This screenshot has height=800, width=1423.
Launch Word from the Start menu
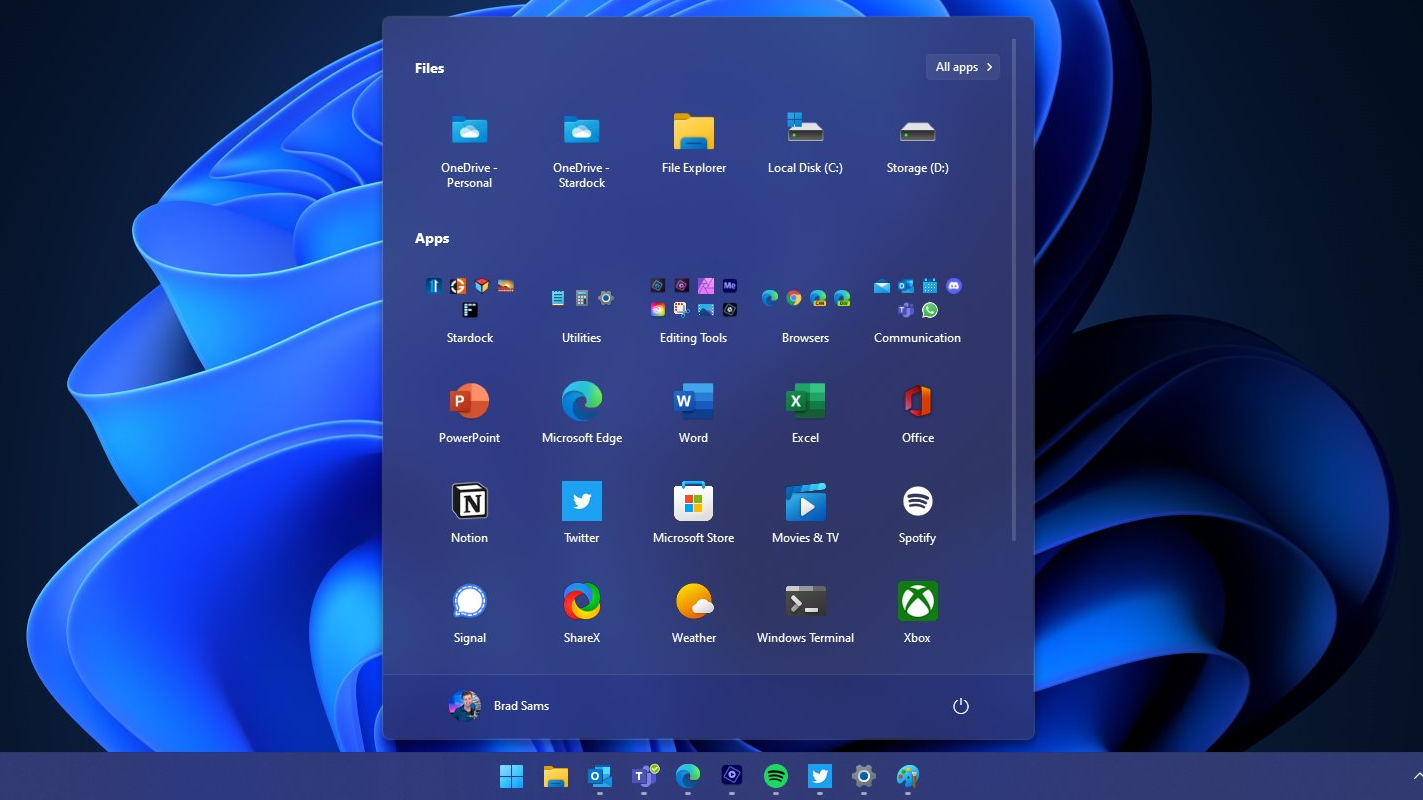693,412
